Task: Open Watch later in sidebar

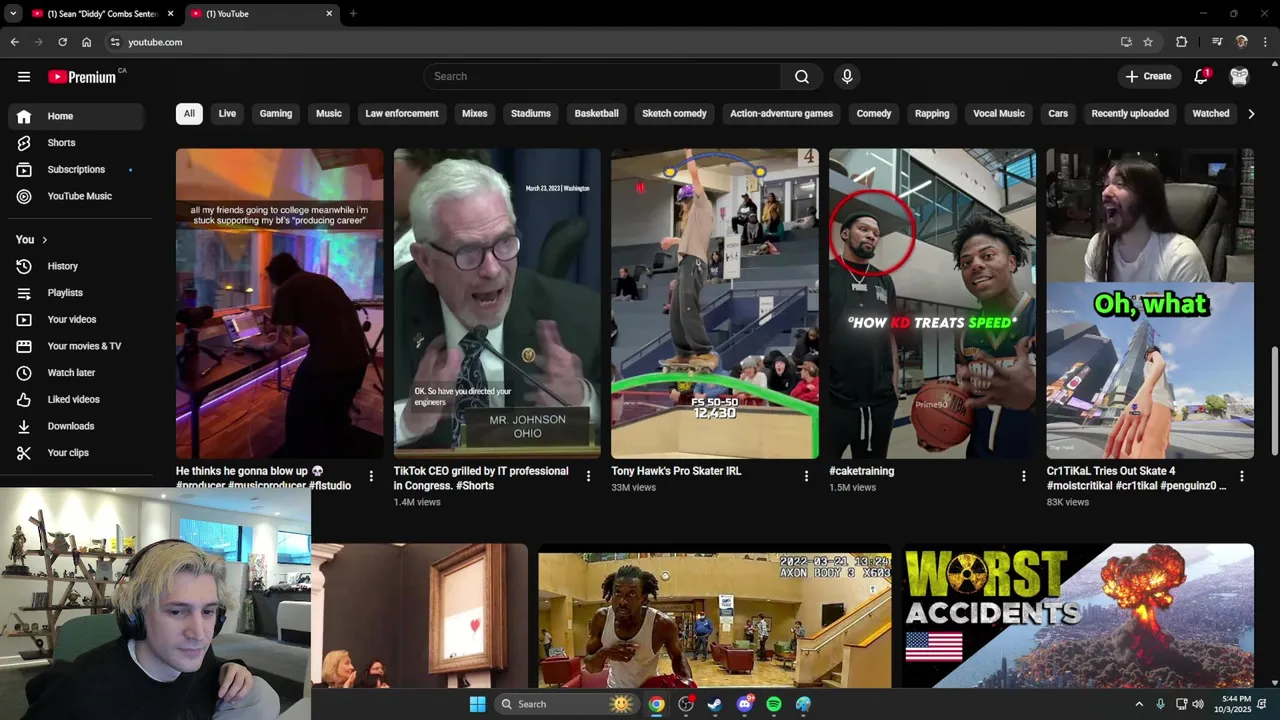Action: pyautogui.click(x=76, y=373)
